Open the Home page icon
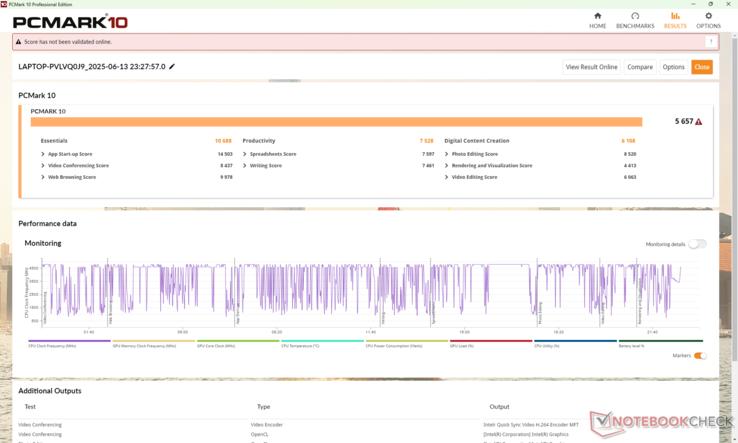738x443 pixels. [x=597, y=16]
